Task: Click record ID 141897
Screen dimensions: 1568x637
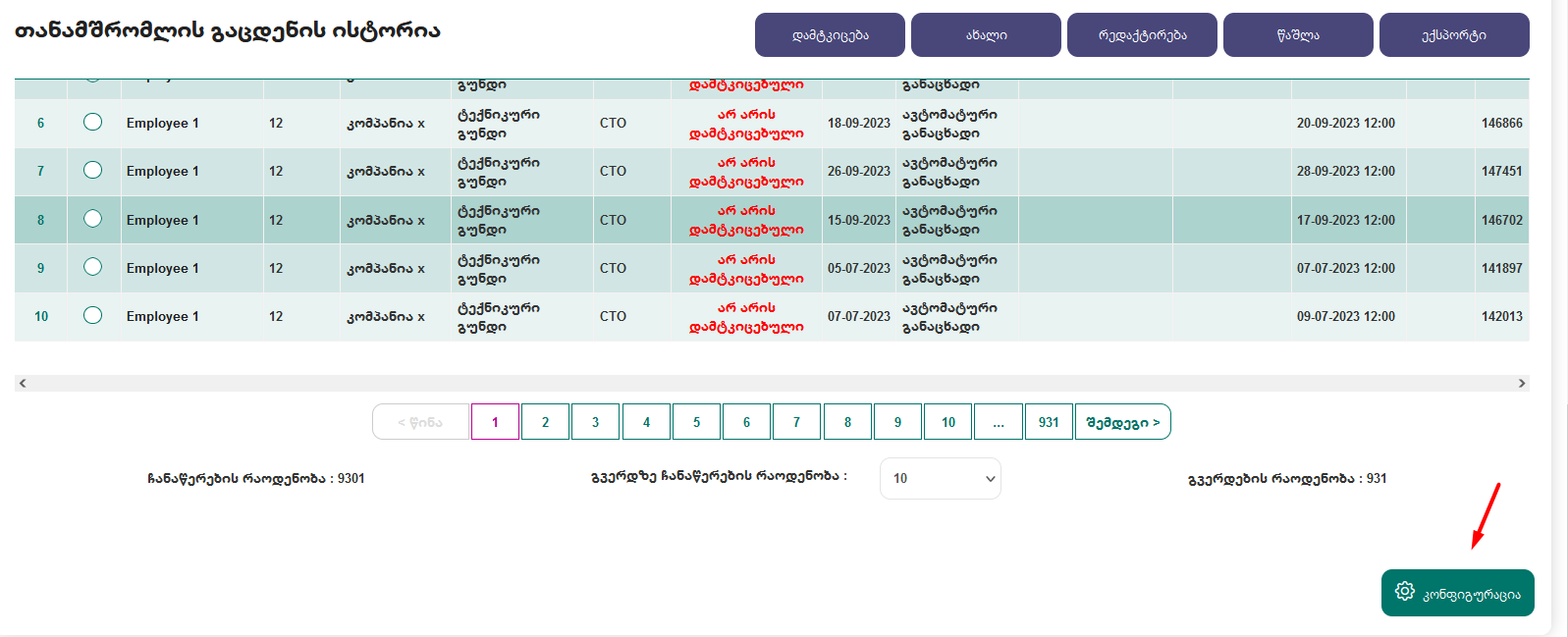Action: point(1502,268)
